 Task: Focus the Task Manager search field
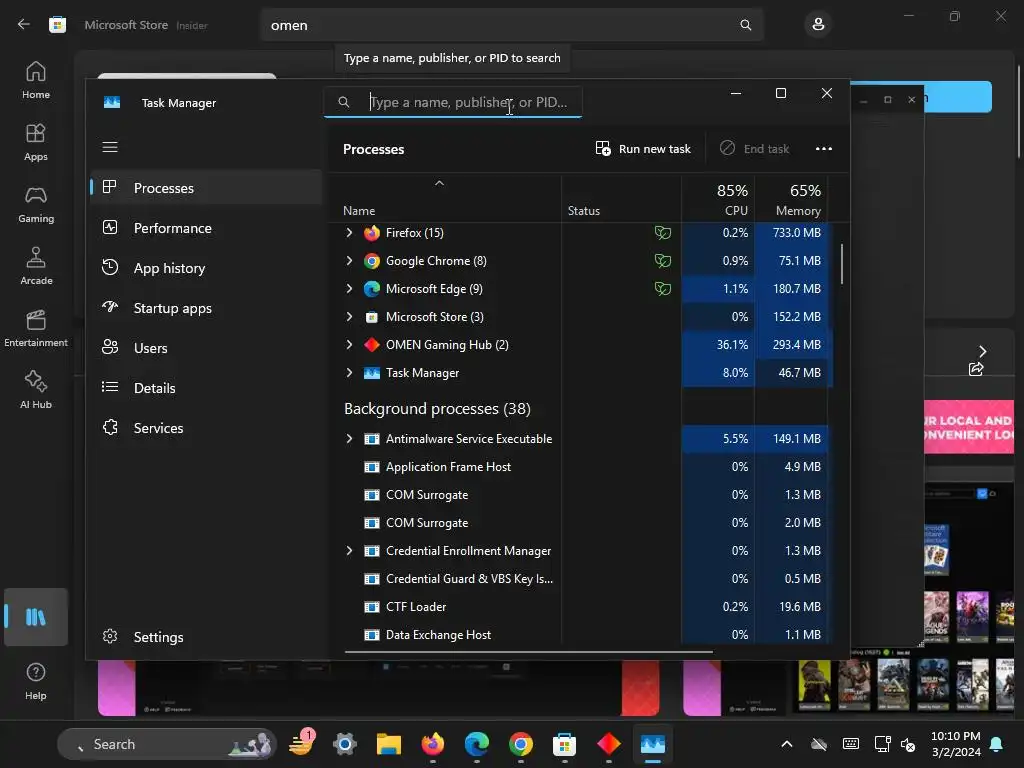453,103
